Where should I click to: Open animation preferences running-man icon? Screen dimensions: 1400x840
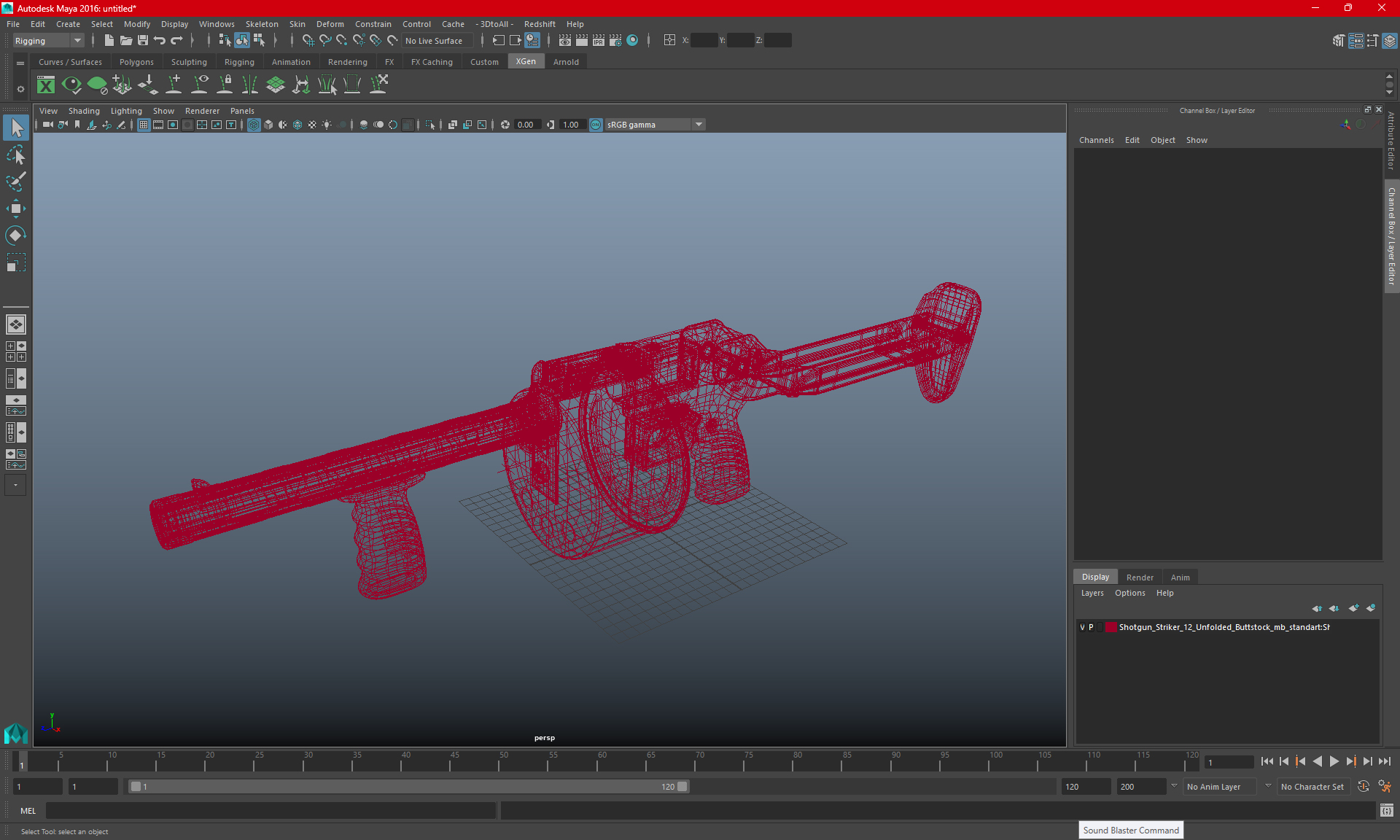(x=1385, y=787)
